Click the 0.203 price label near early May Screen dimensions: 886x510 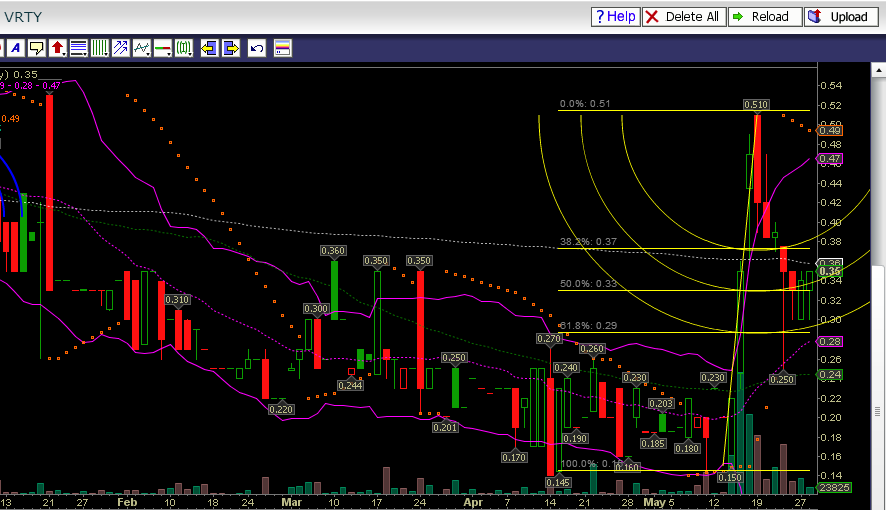click(661, 403)
